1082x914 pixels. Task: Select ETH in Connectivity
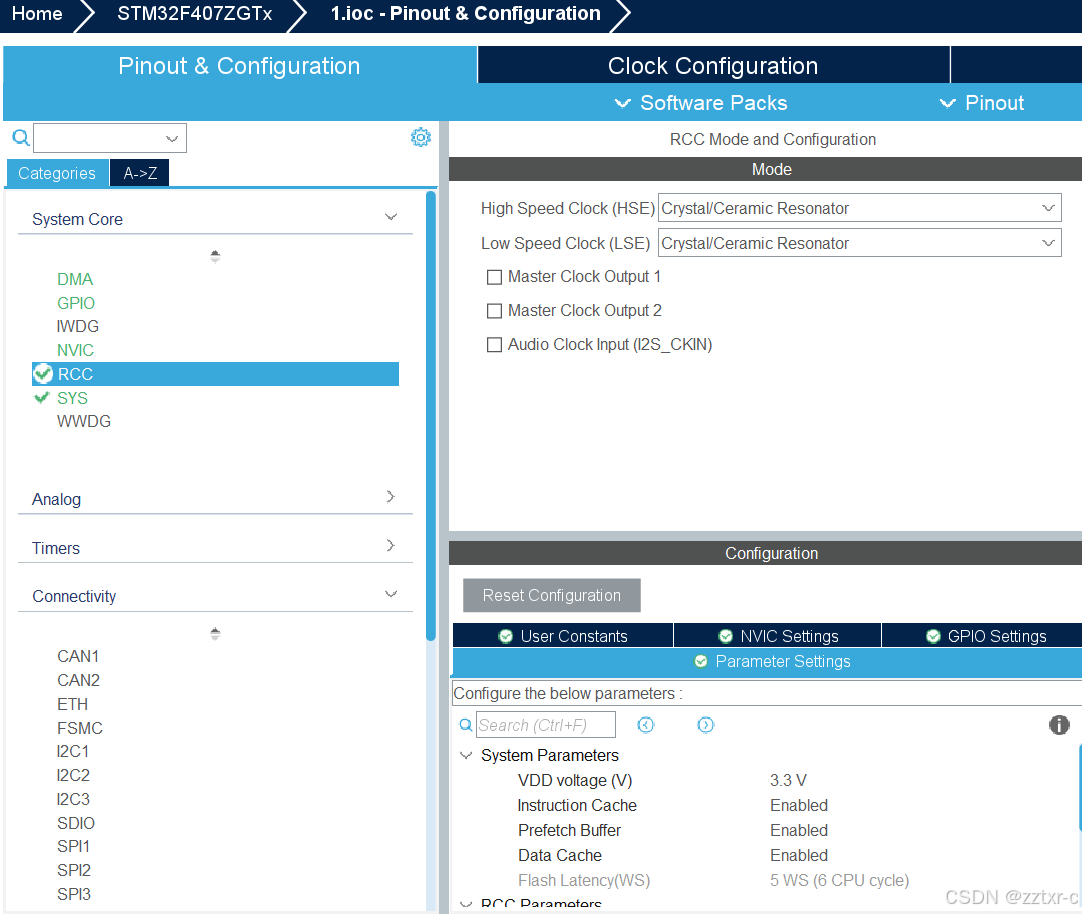tap(72, 704)
